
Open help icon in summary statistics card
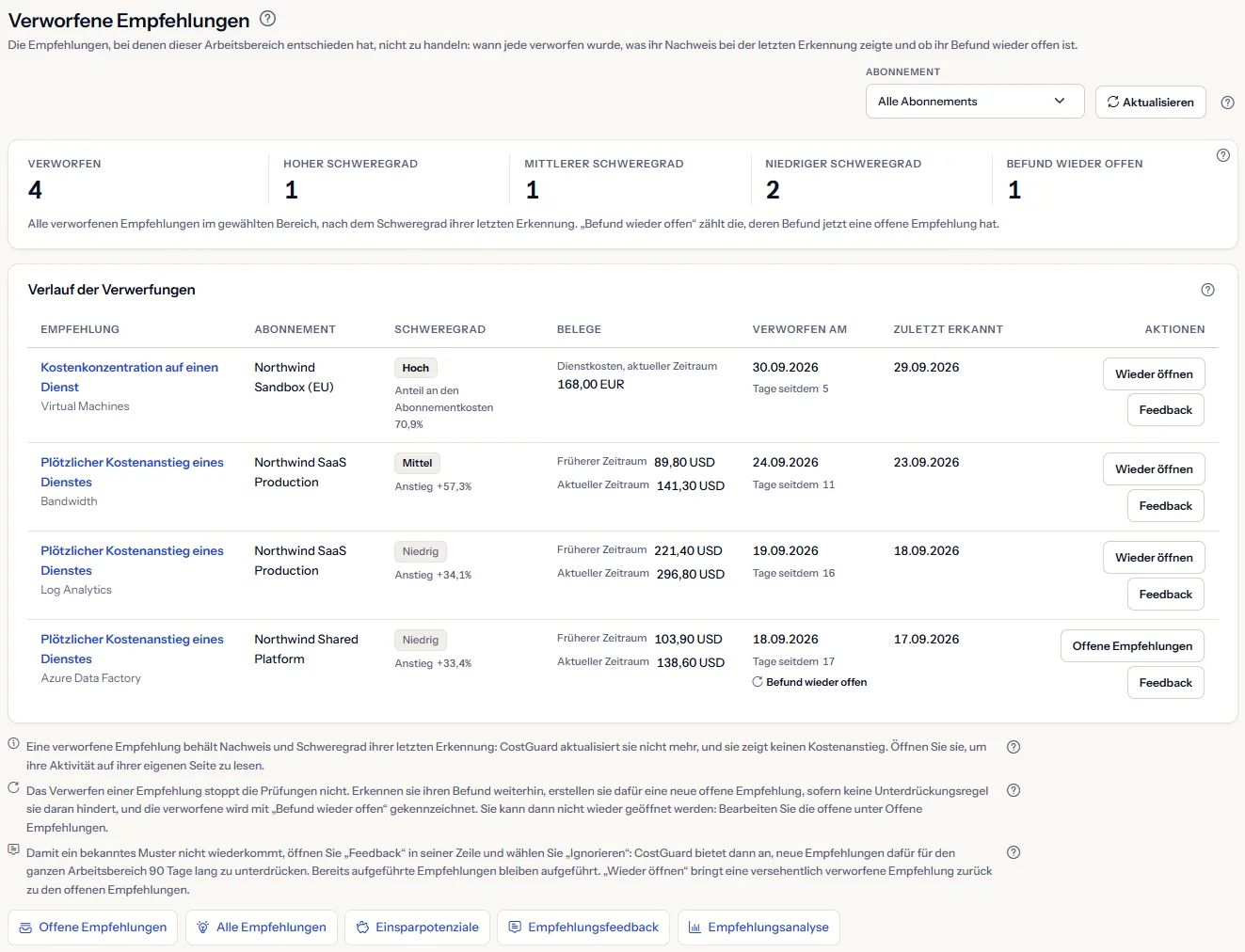click(1223, 155)
